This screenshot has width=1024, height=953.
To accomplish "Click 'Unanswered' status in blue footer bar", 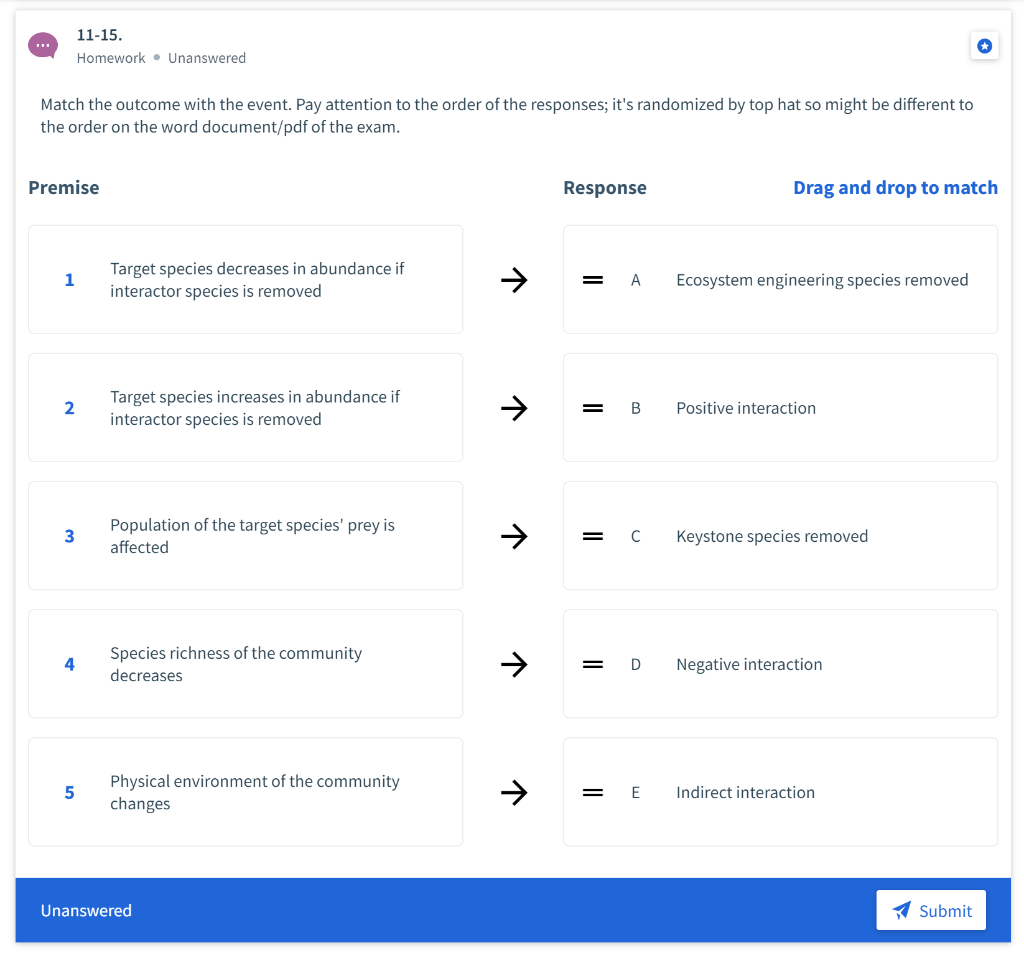I will click(x=86, y=911).
